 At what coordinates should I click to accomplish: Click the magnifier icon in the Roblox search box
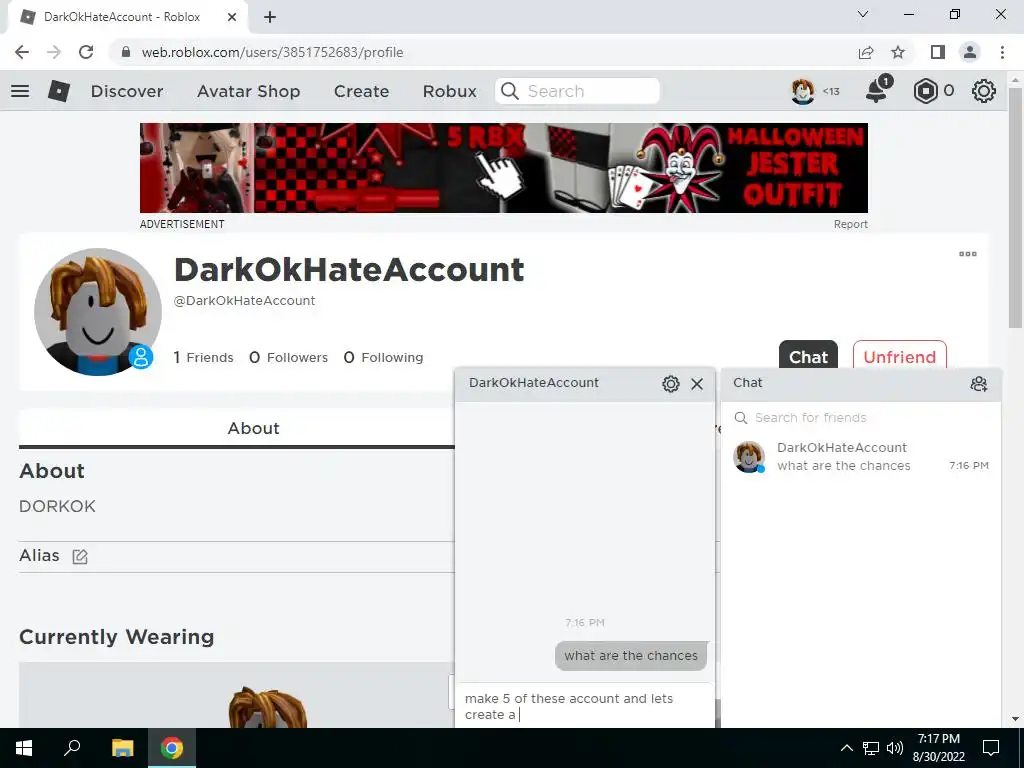509,91
